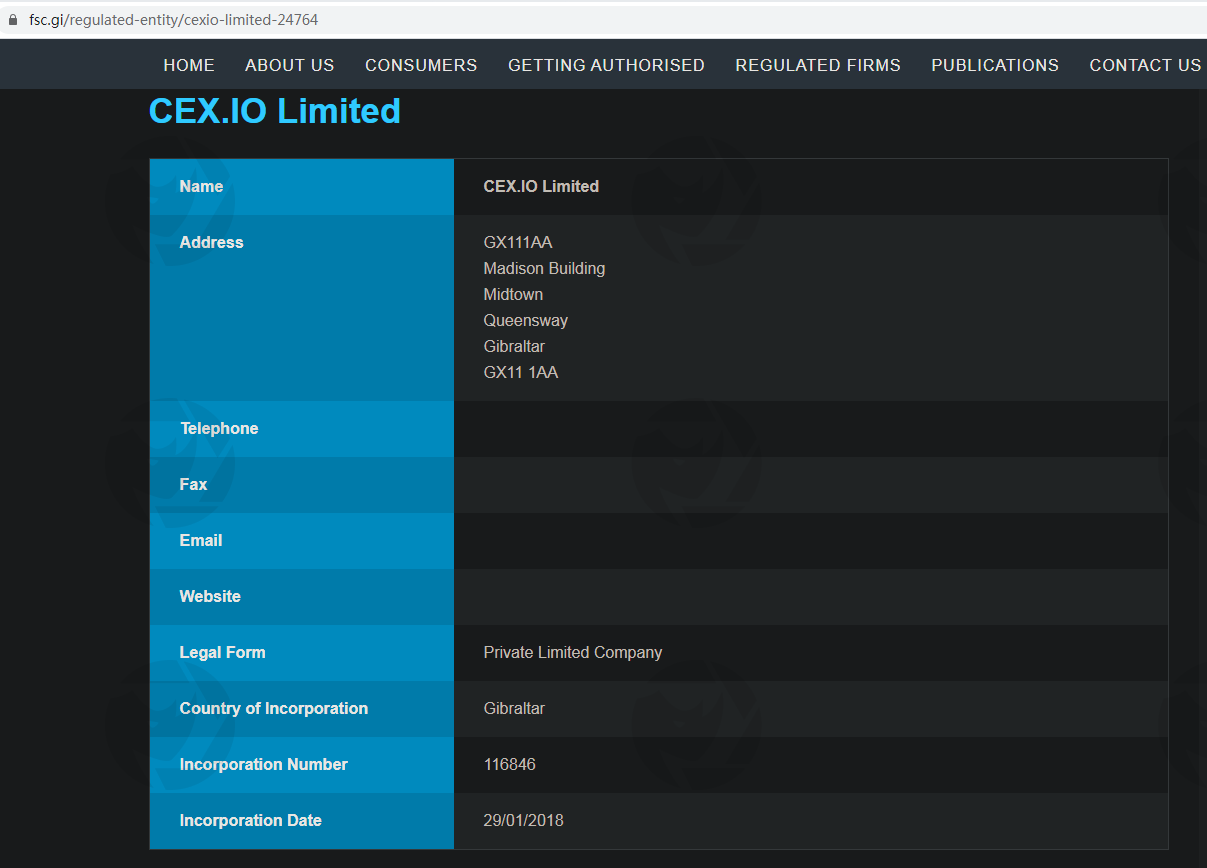
Task: Open the CONSUMERS menu item
Action: [x=421, y=64]
